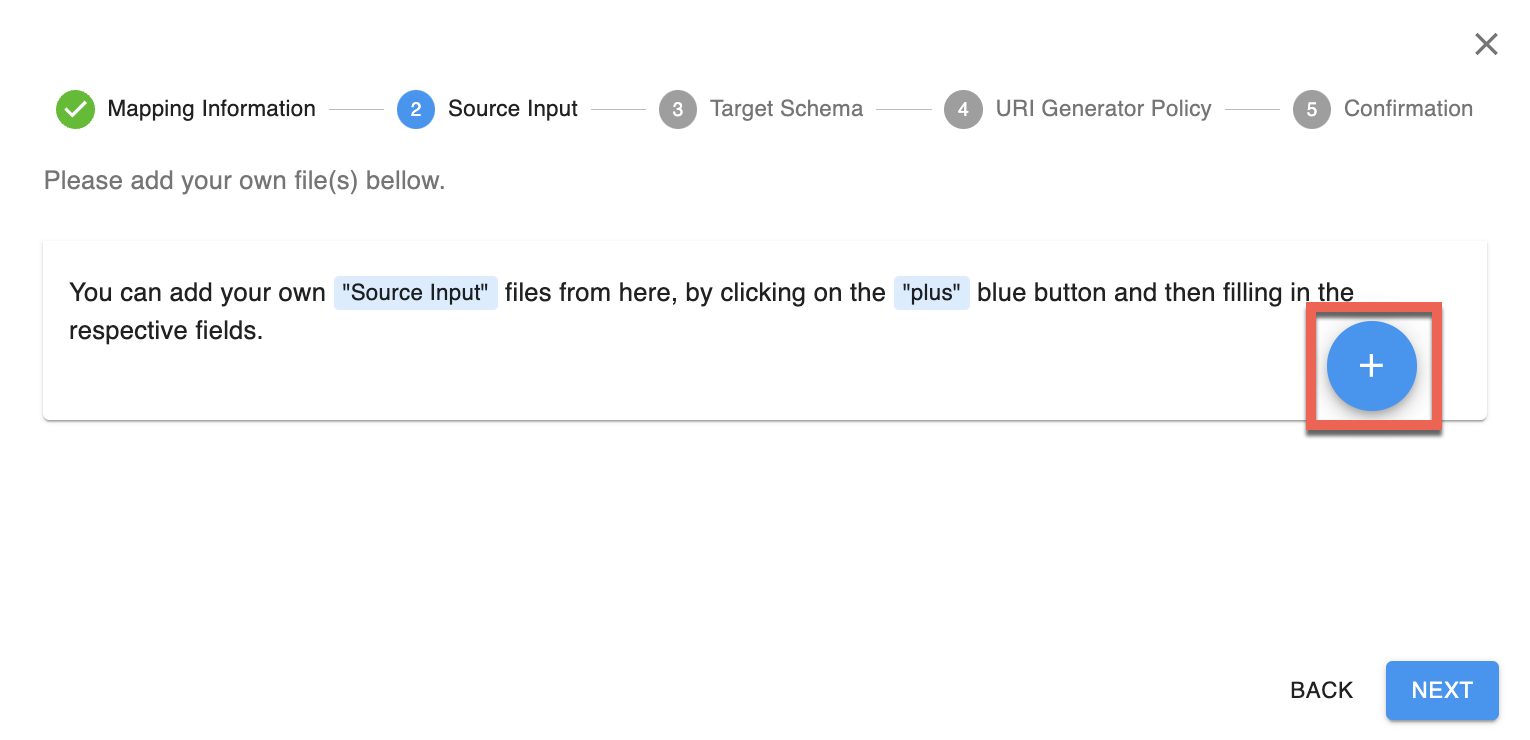Click the "plus" highlighted chip
Image resolution: width=1530 pixels, height=740 pixels.
(x=931, y=293)
